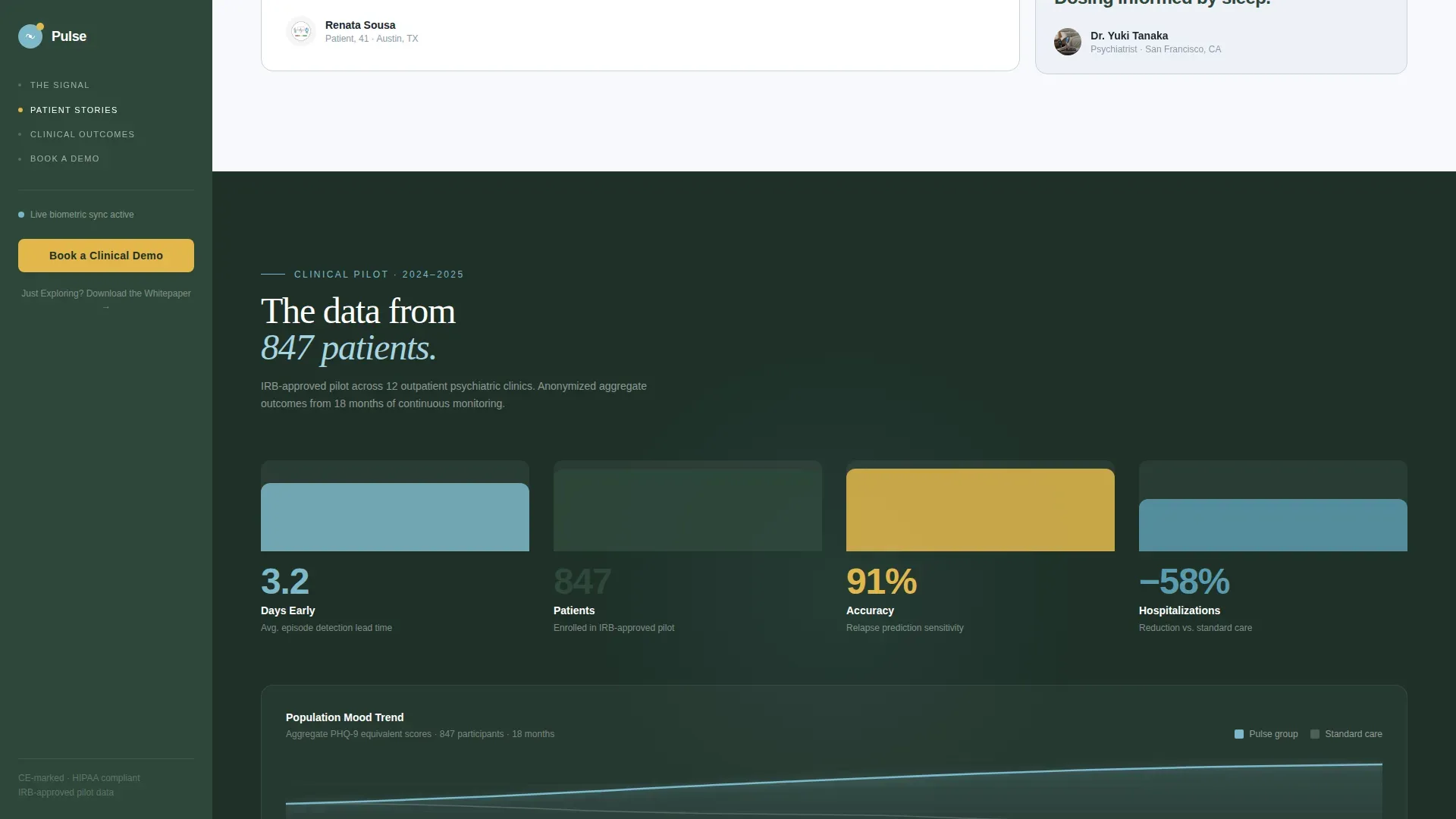Image resolution: width=1456 pixels, height=819 pixels.
Task: Click the Patient Stories active bullet dot
Action: coord(20,110)
